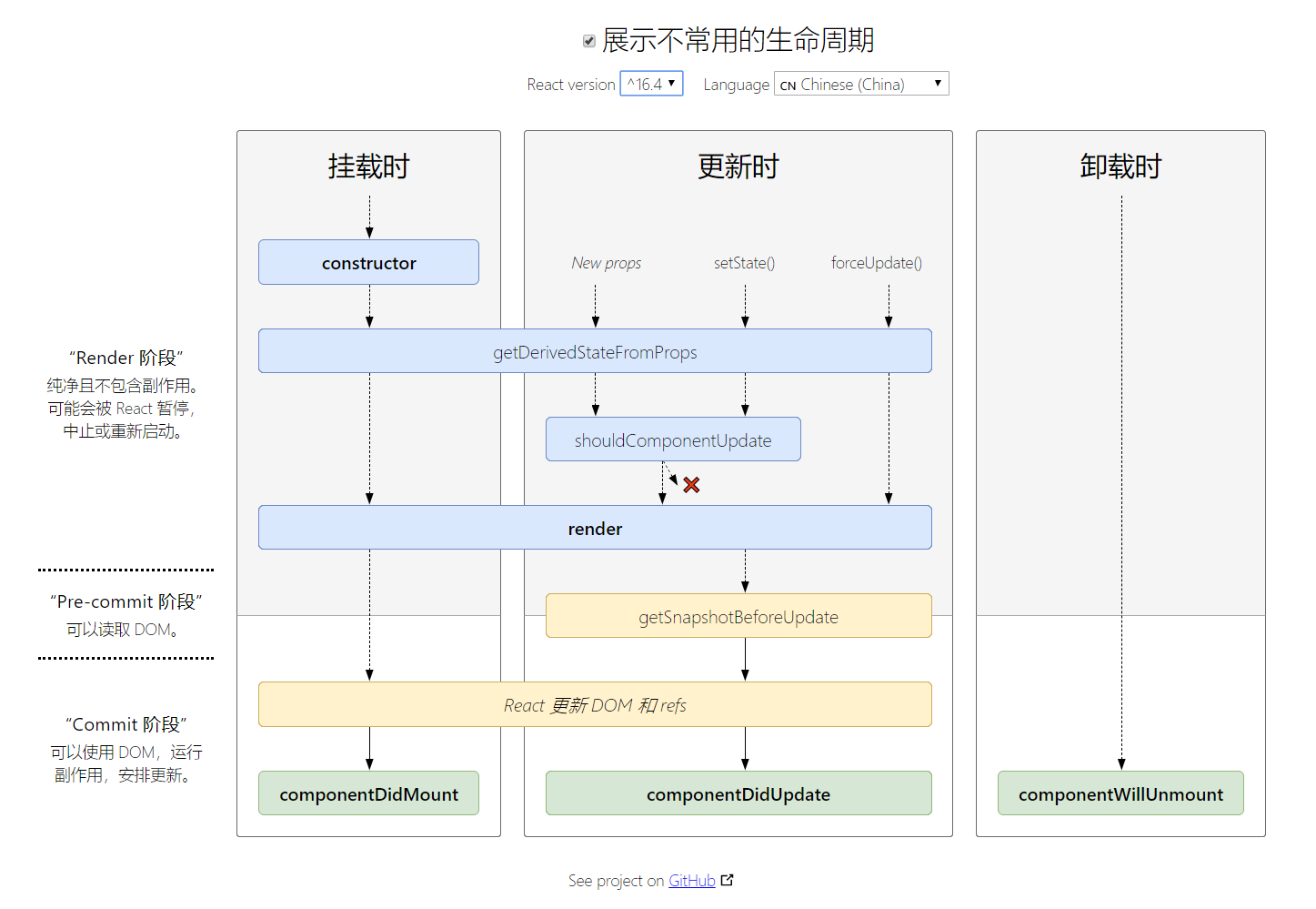Click the 展示不常用的生命周期 label text
Screen dimensions: 1316x909
[x=738, y=40]
